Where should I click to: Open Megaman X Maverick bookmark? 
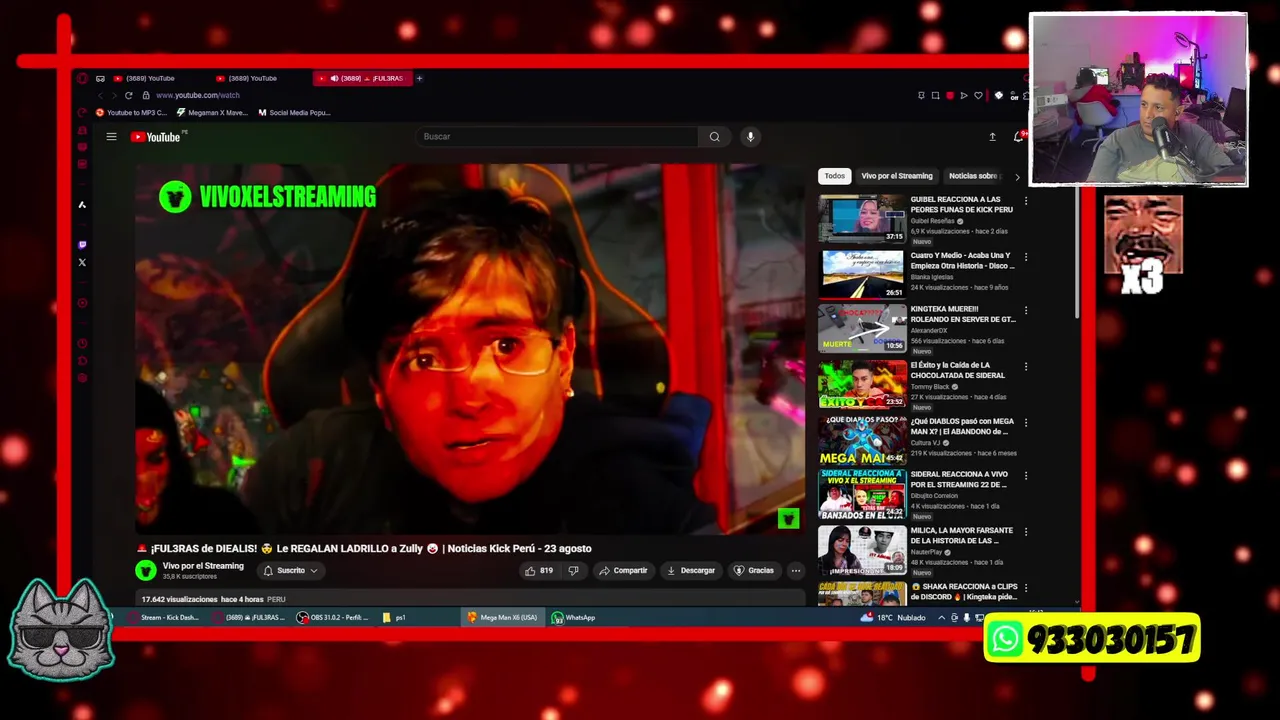(212, 113)
